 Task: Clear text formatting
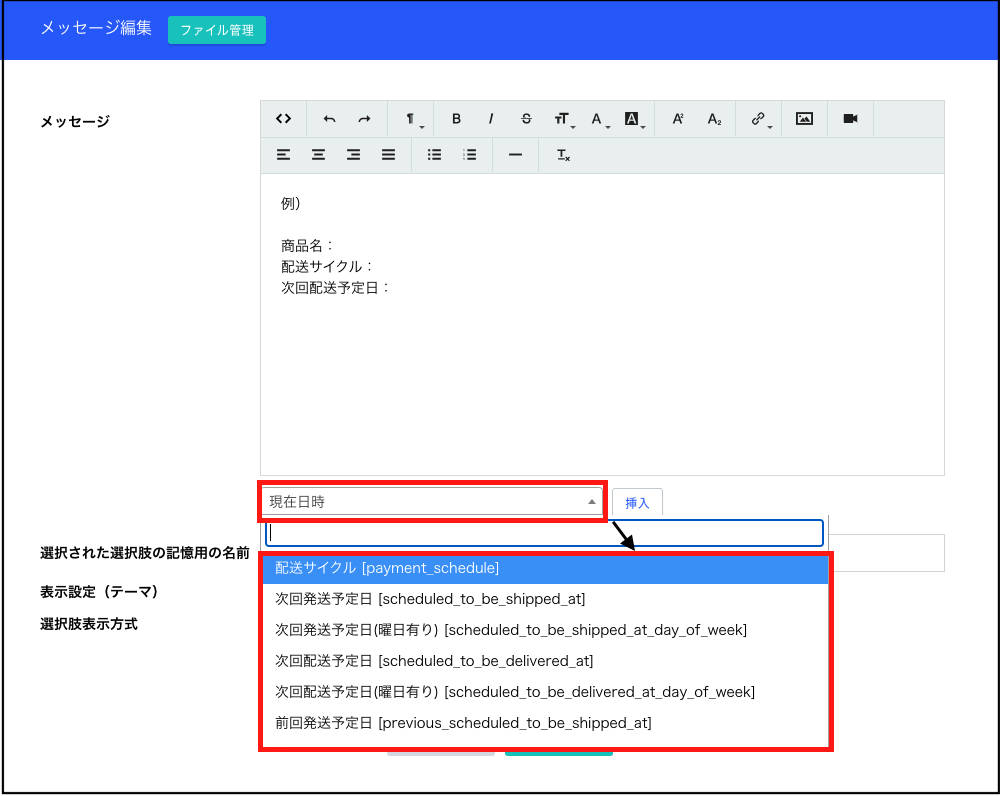(563, 154)
